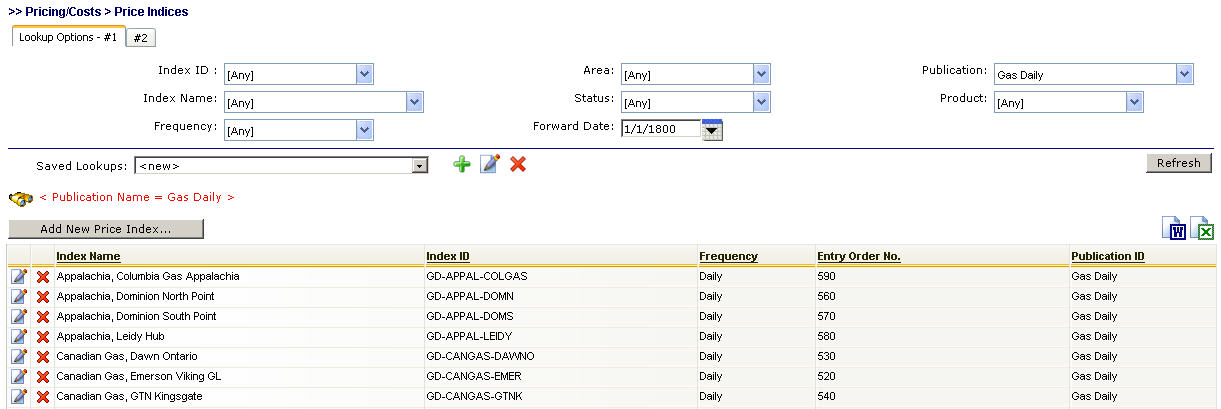Switch to the #2 lookup tab

[x=141, y=38]
